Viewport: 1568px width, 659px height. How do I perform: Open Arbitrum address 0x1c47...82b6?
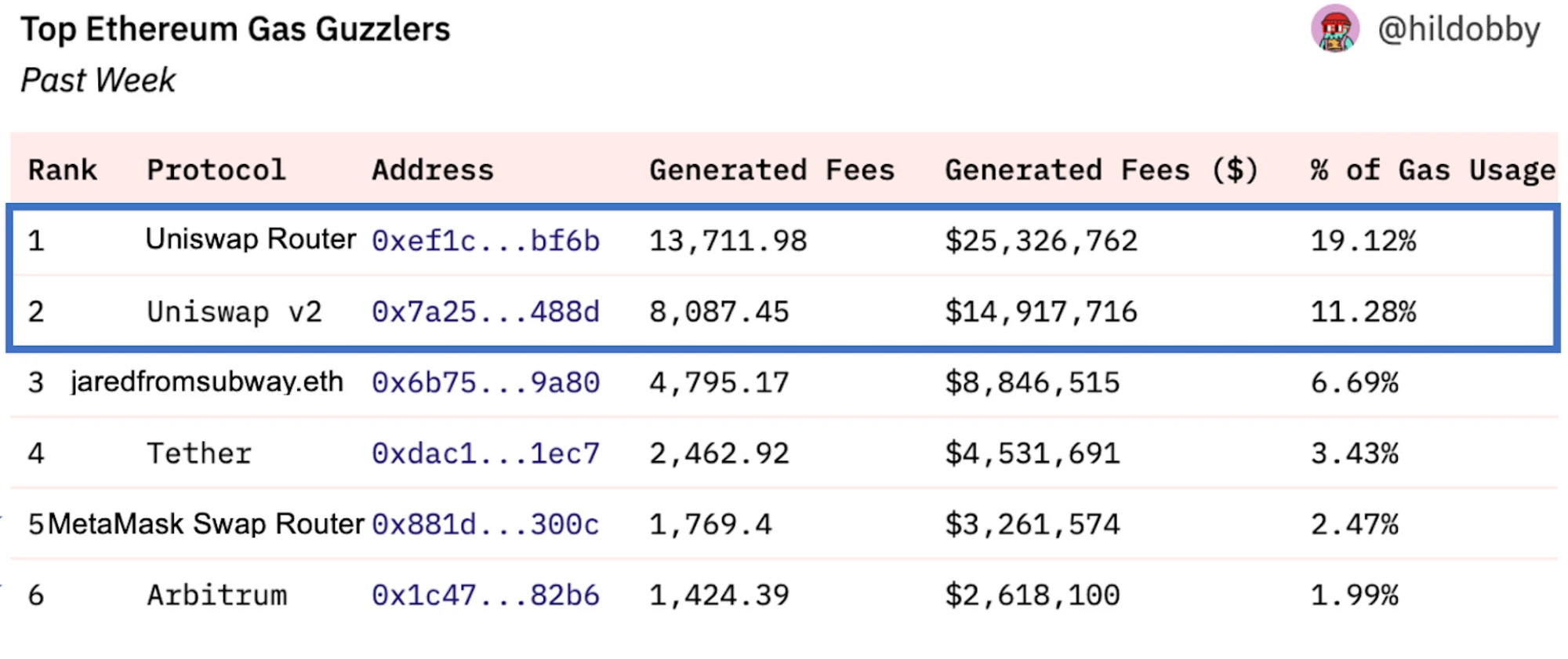(485, 595)
